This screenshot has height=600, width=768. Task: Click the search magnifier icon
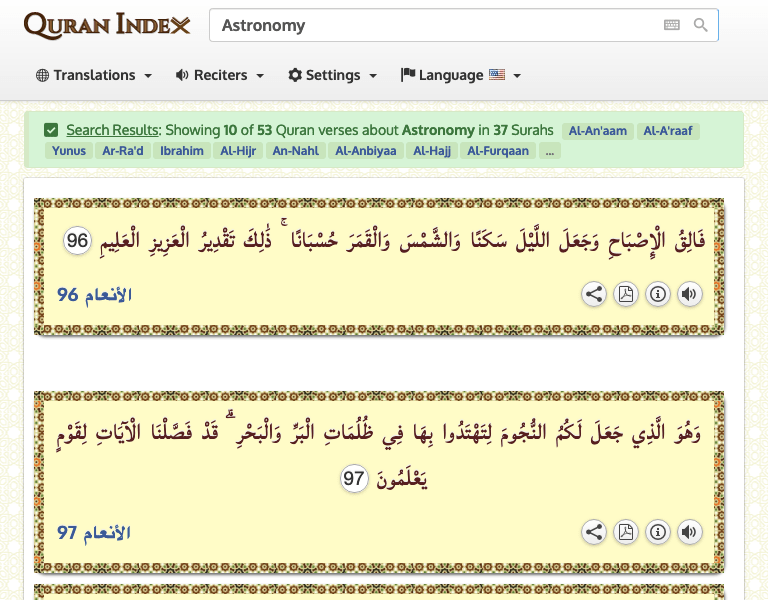[x=701, y=25]
